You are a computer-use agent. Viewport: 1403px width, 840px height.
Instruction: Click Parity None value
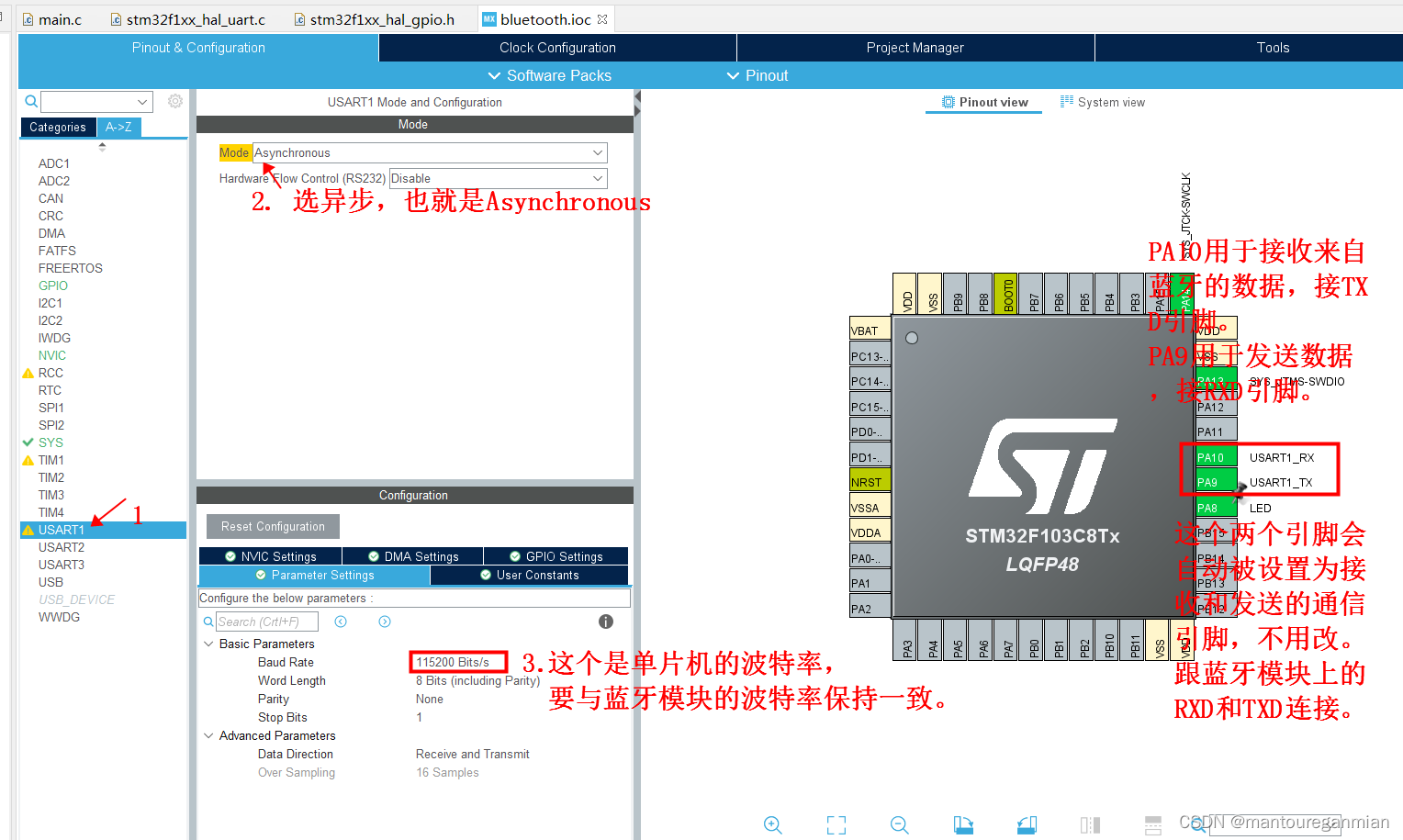click(x=430, y=699)
